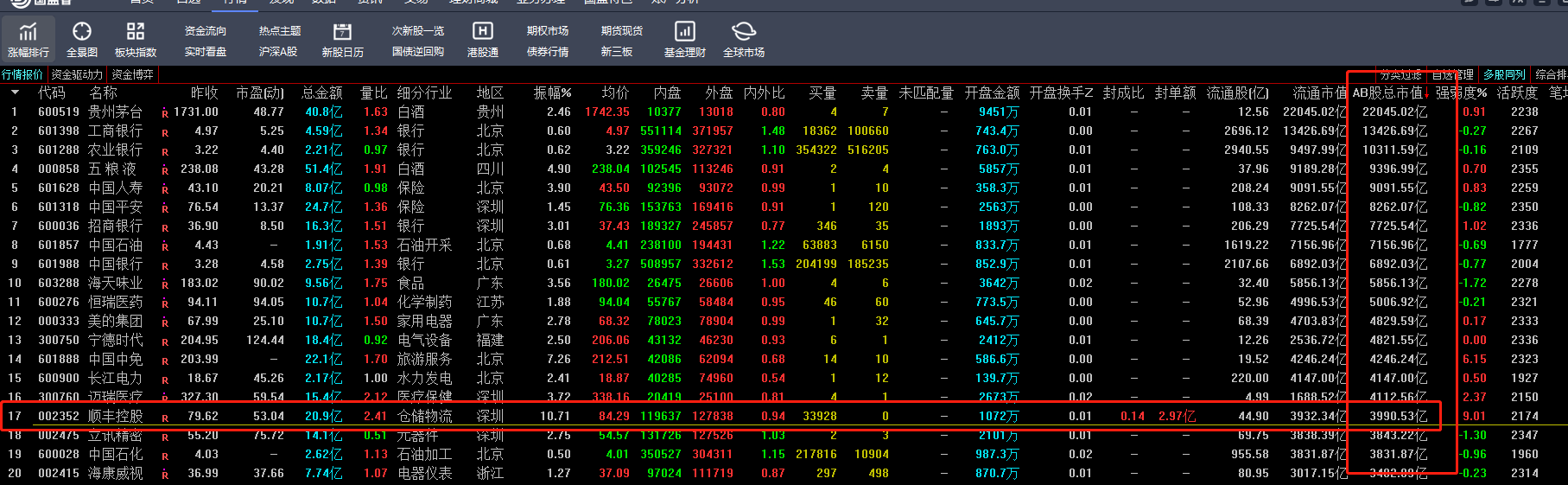This screenshot has height=485, width=1568.
Task: Select the 长江电力 stock name
Action: (x=115, y=378)
